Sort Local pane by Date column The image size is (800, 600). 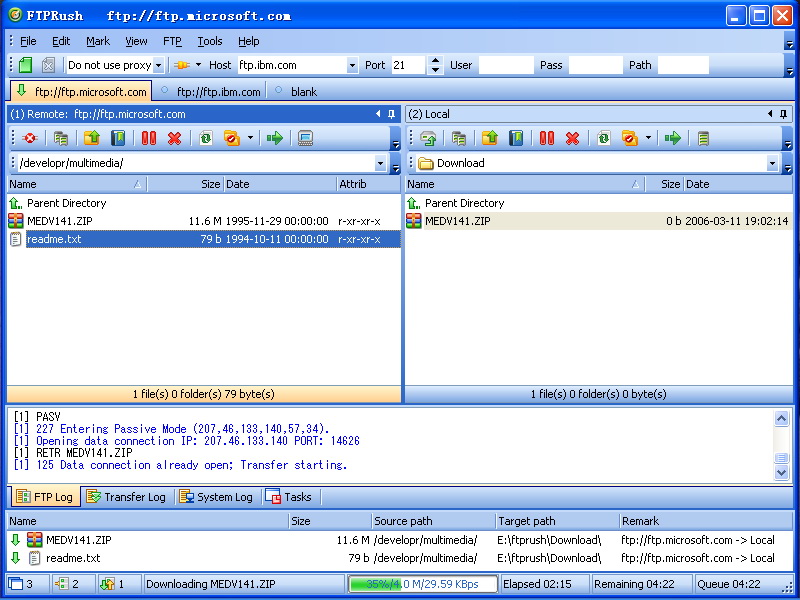point(738,184)
